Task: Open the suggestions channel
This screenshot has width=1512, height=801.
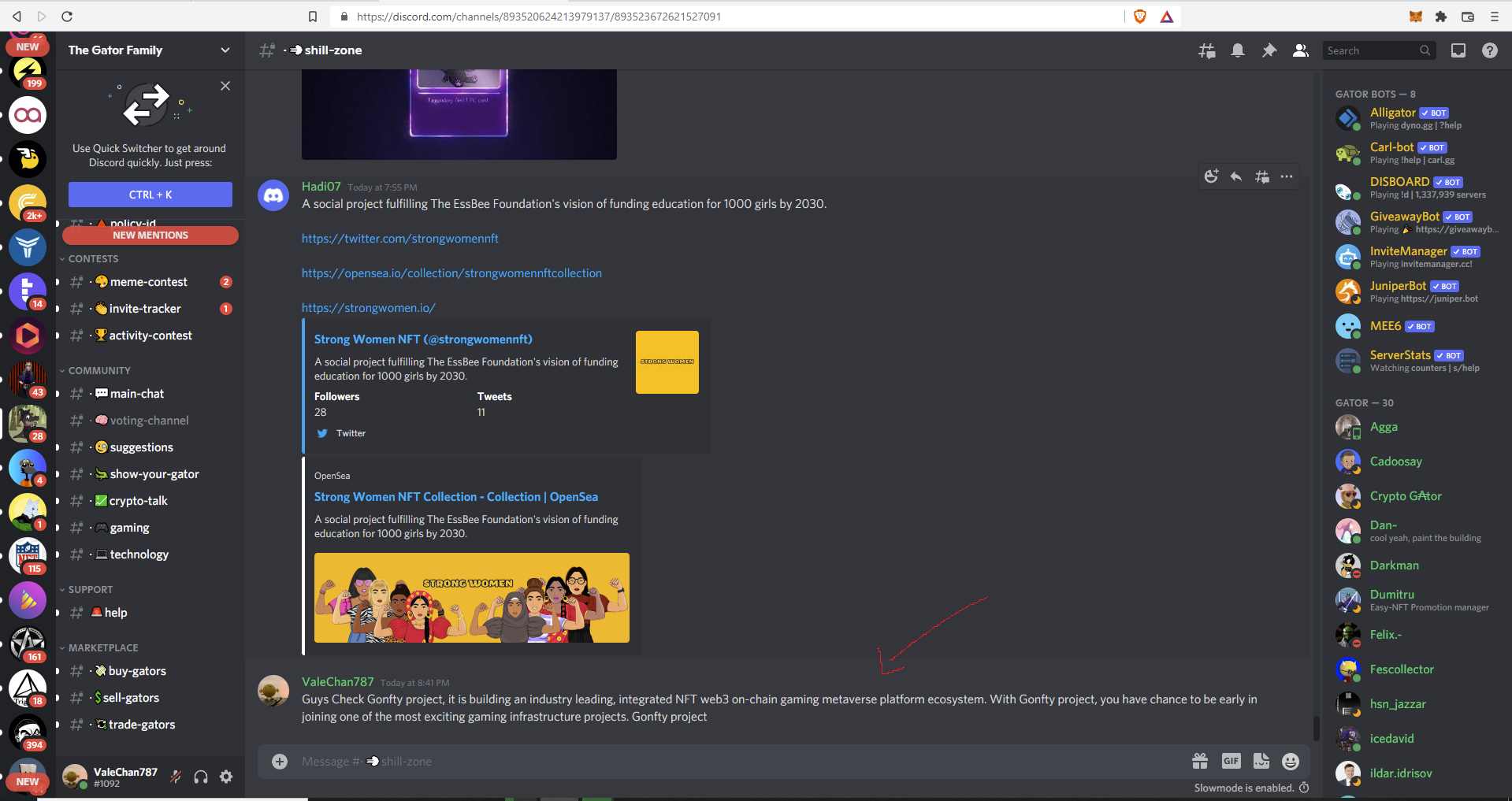Action: (150, 447)
